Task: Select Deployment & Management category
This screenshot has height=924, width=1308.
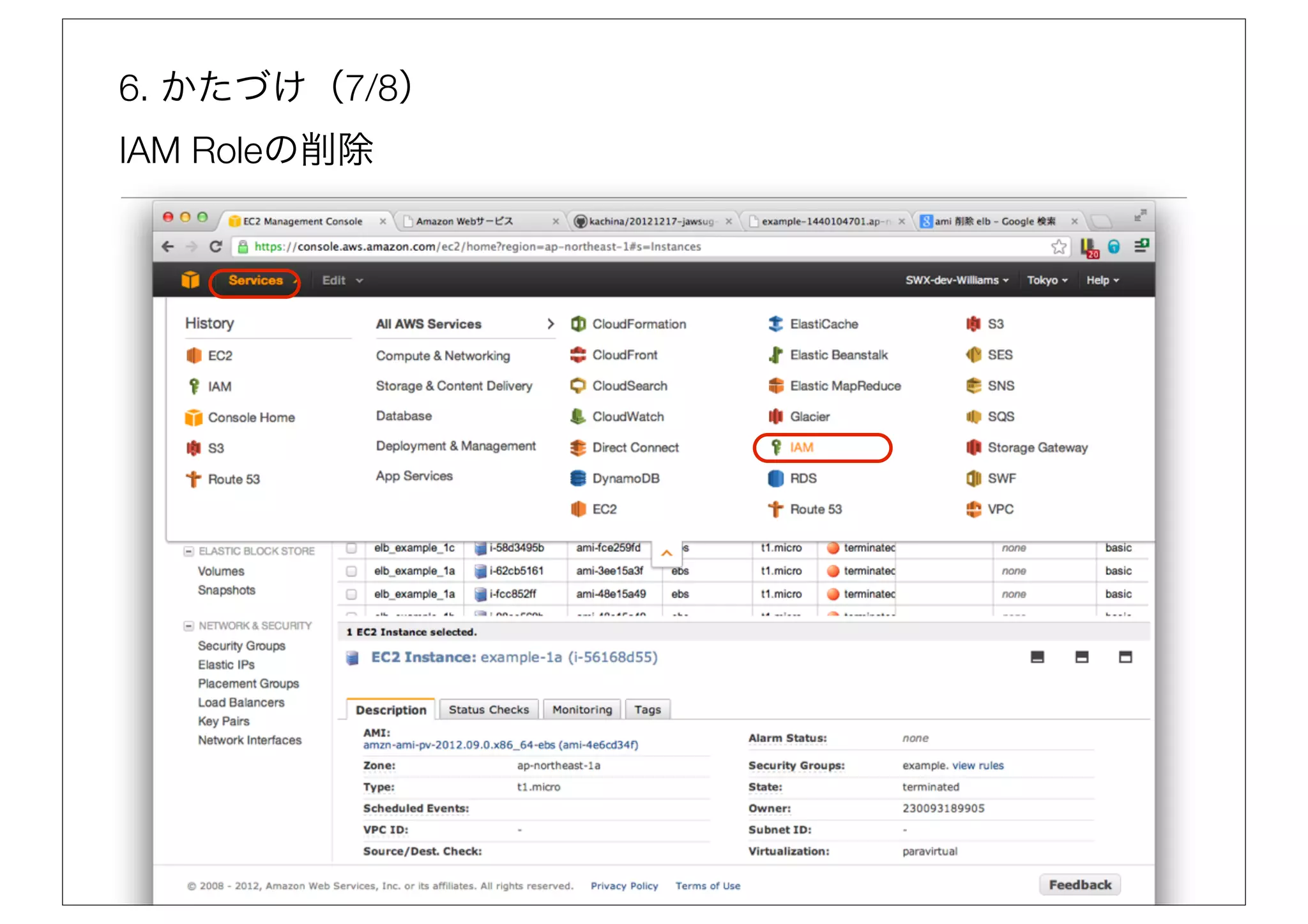Action: (x=455, y=446)
